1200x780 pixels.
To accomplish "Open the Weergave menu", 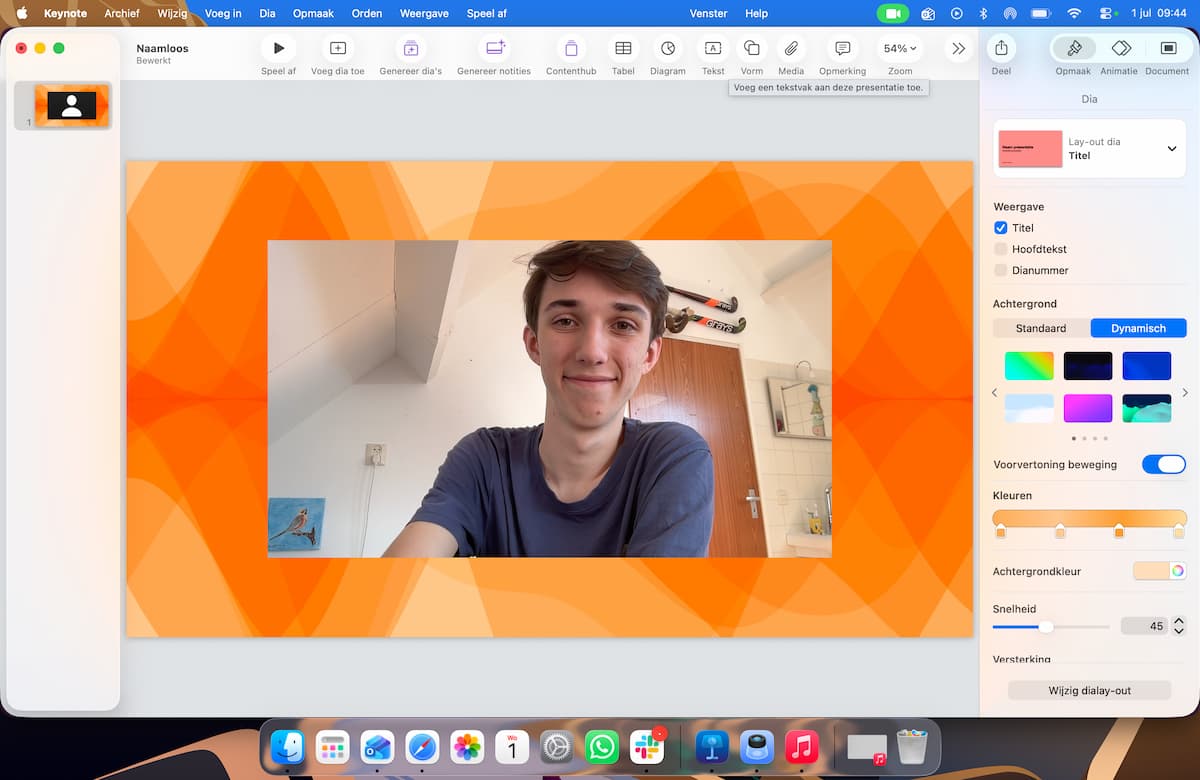I will tap(423, 13).
